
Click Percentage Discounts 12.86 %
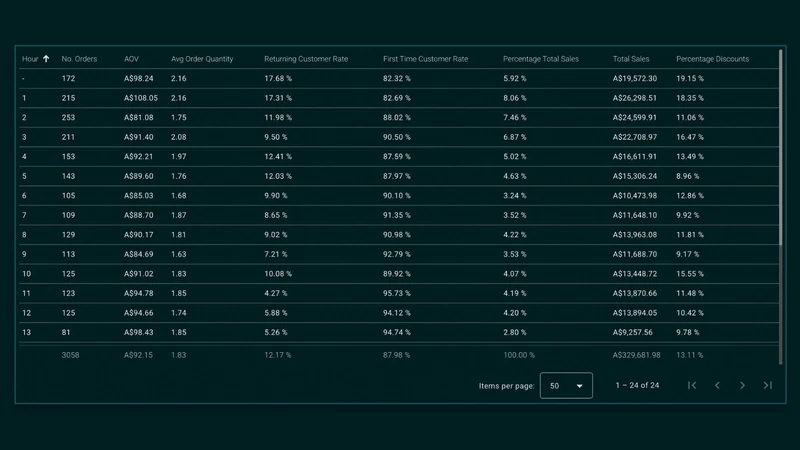pos(690,195)
